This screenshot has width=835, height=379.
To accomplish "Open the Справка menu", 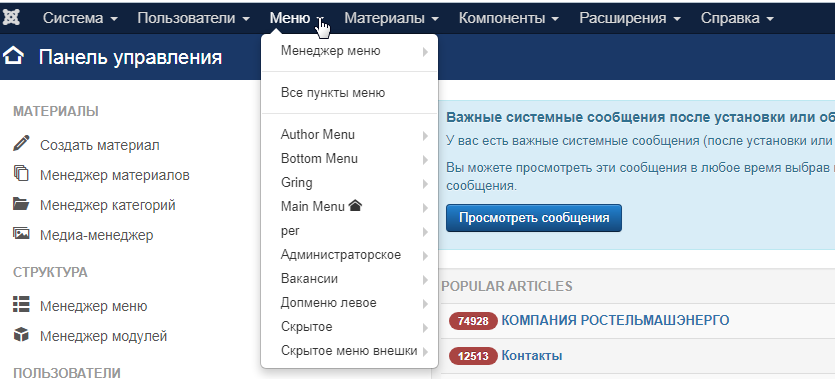I will (x=737, y=18).
